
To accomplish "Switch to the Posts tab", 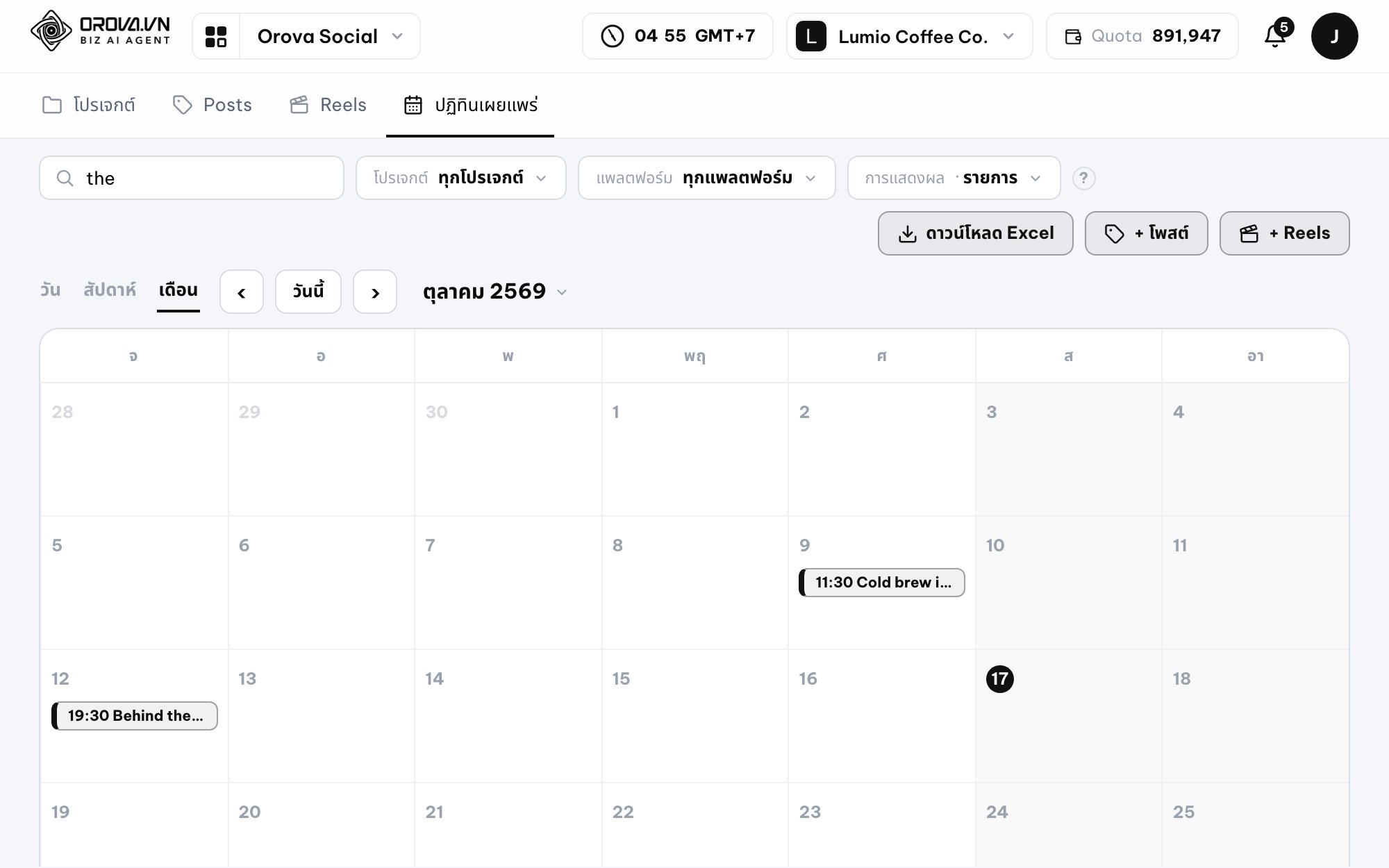I will [x=212, y=105].
